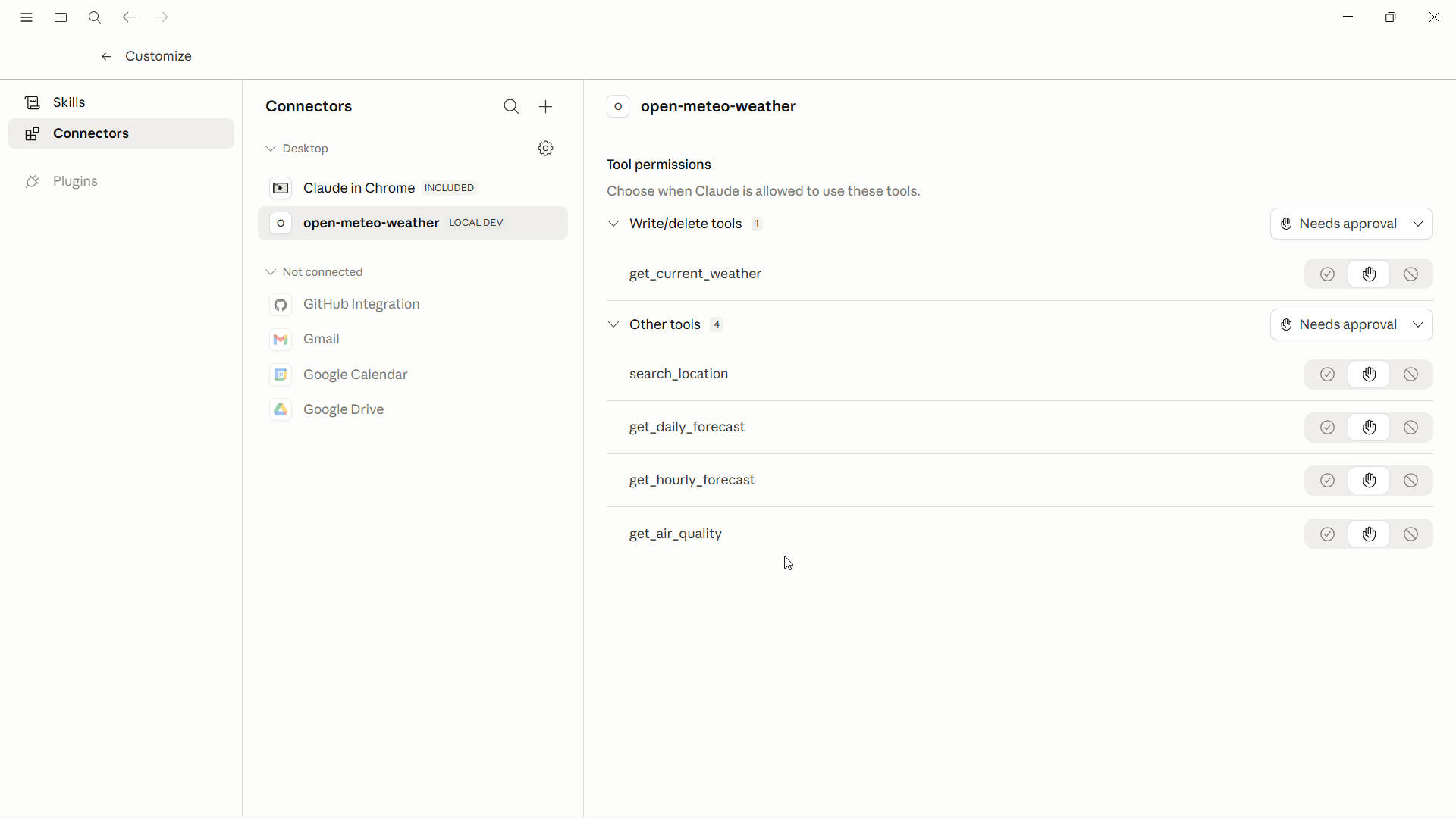The image size is (1456, 818).
Task: Always allow get_current_weather
Action: (1327, 274)
